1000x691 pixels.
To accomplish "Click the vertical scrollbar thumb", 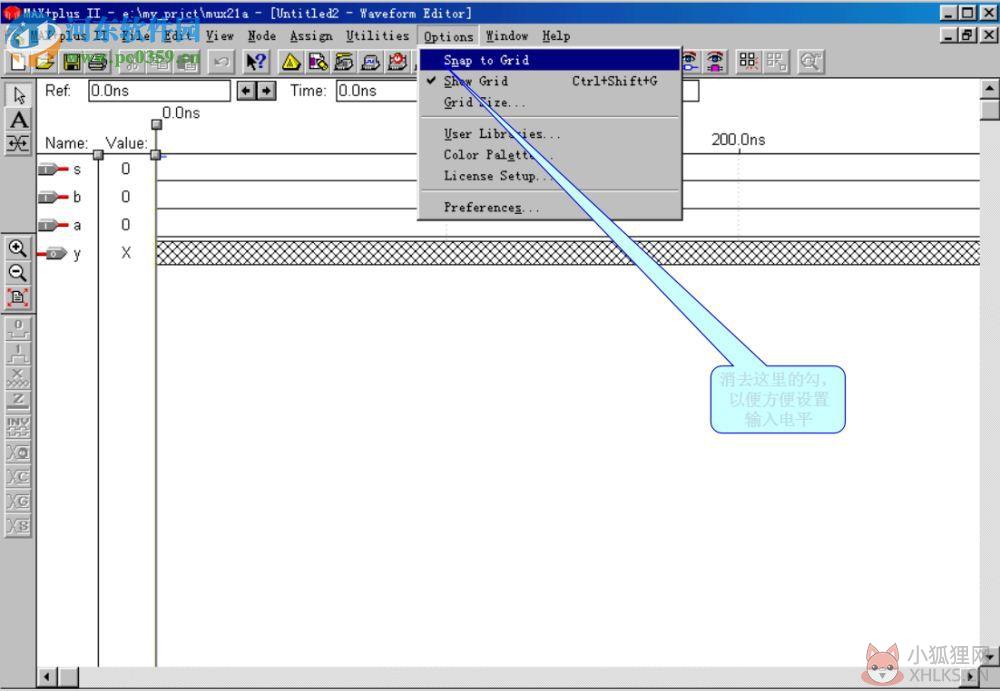I will [x=989, y=110].
